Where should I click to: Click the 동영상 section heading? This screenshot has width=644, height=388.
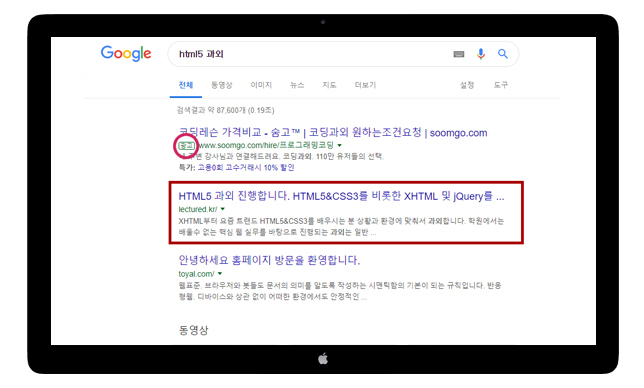(193, 330)
